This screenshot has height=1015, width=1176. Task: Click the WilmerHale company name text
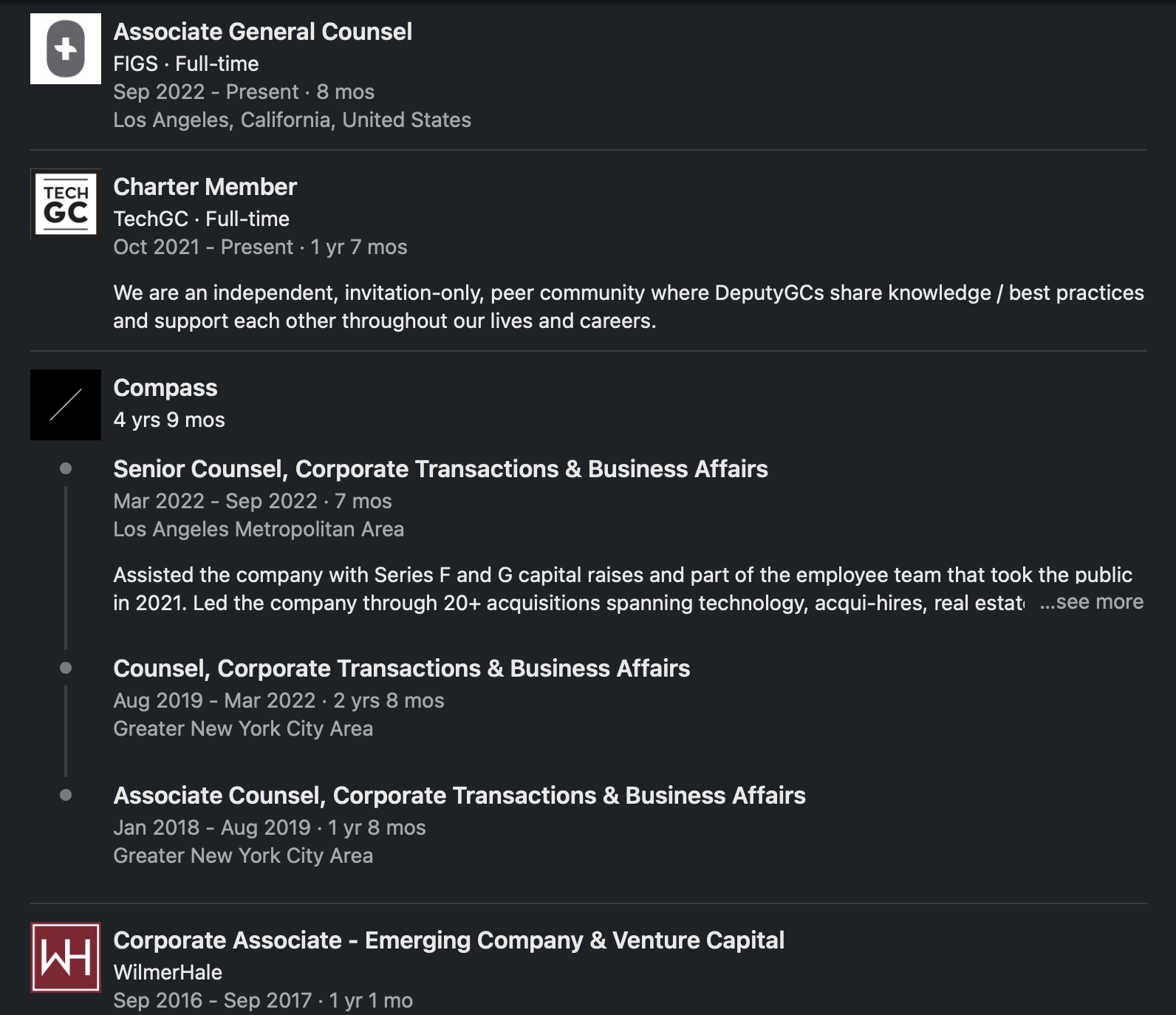click(168, 972)
